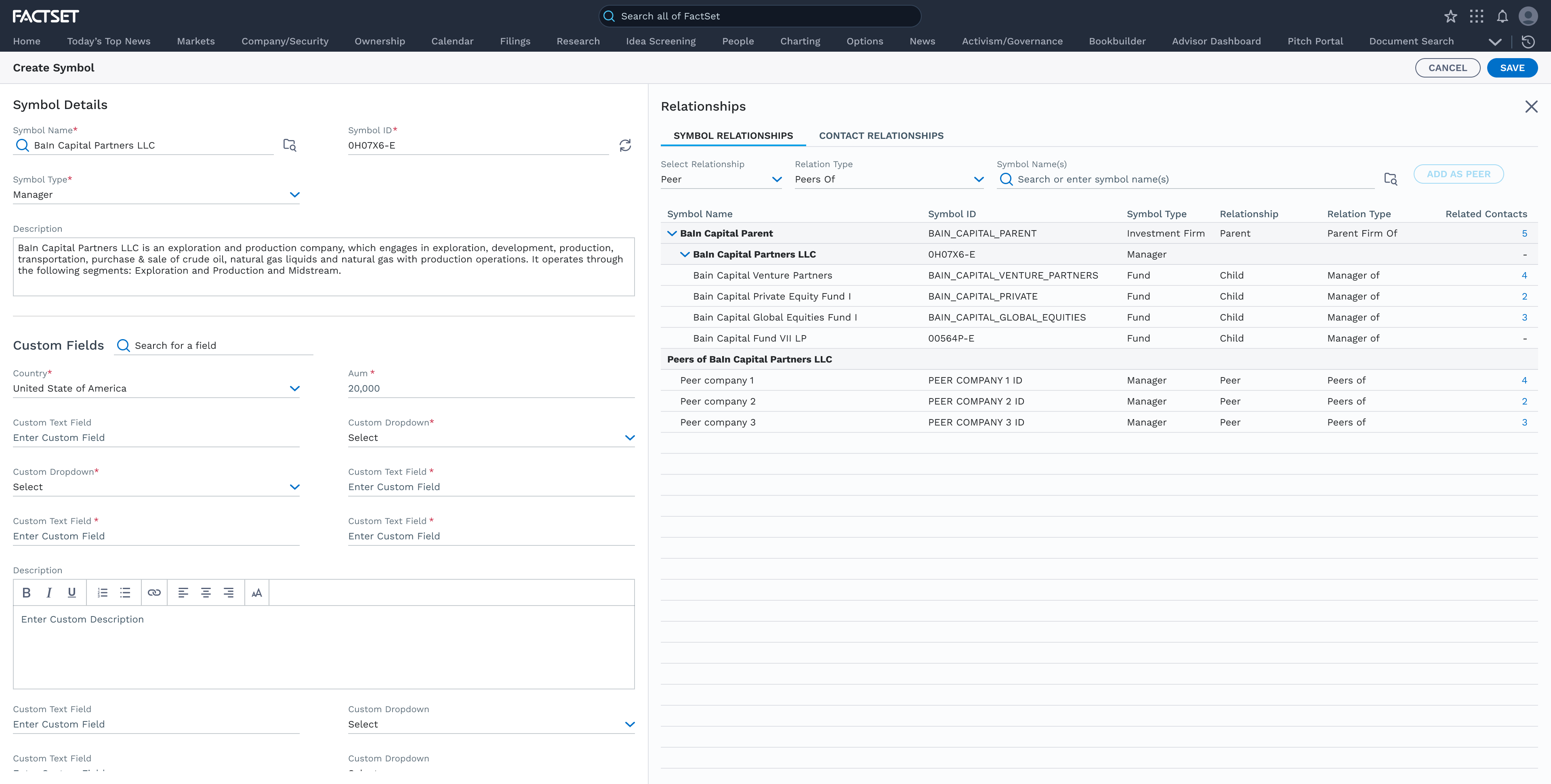Open the Relation Type dropdown
Viewport: 1551px width, 784px height.
pyautogui.click(x=889, y=179)
